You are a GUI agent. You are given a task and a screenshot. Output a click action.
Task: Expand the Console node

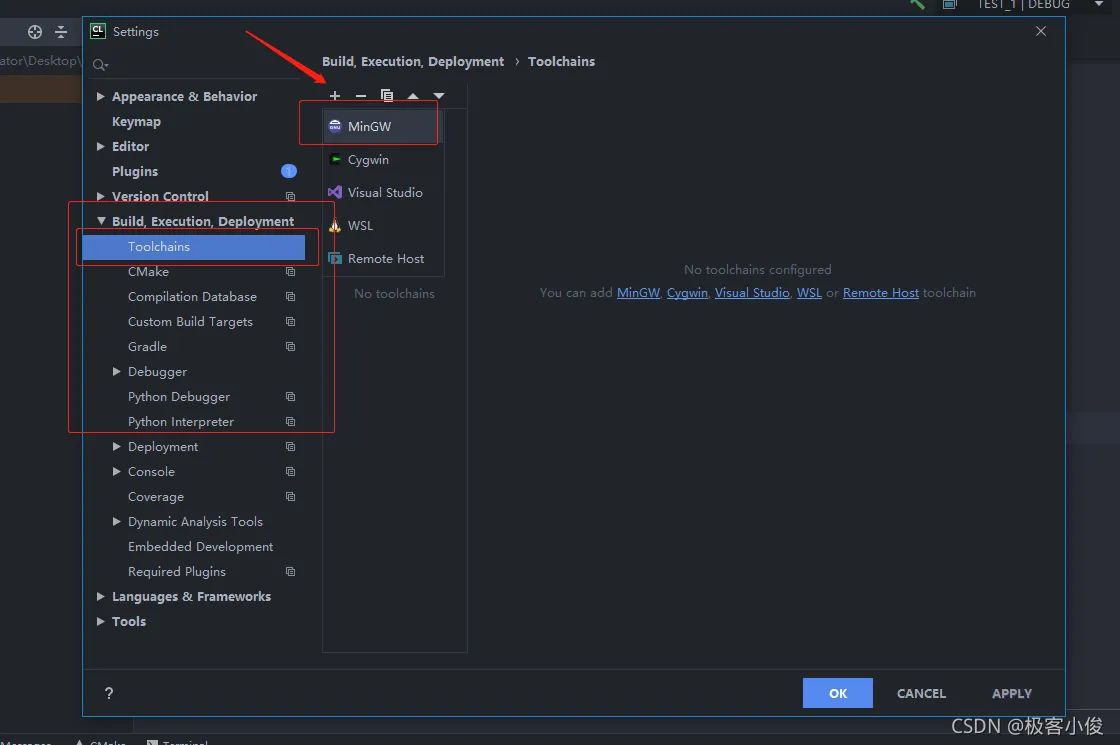116,471
